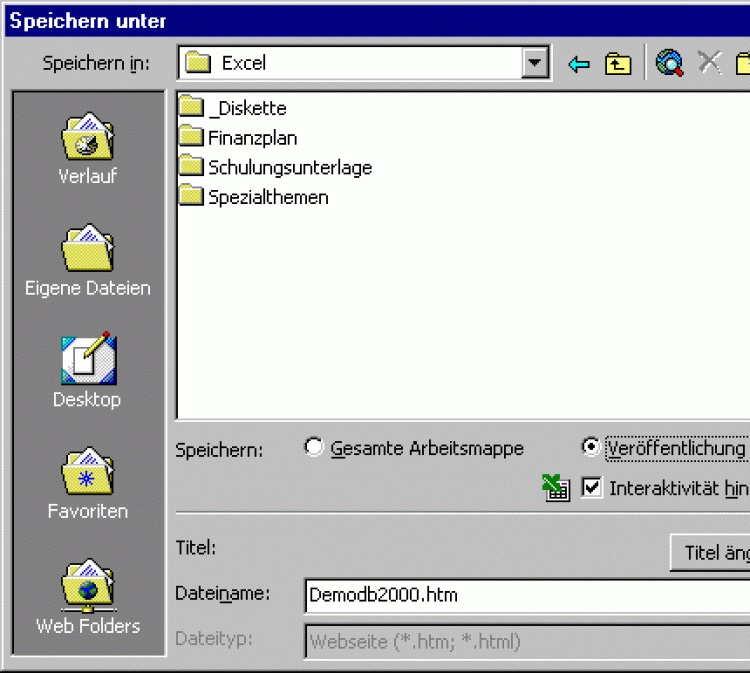Click the Search the Web icon

point(669,64)
